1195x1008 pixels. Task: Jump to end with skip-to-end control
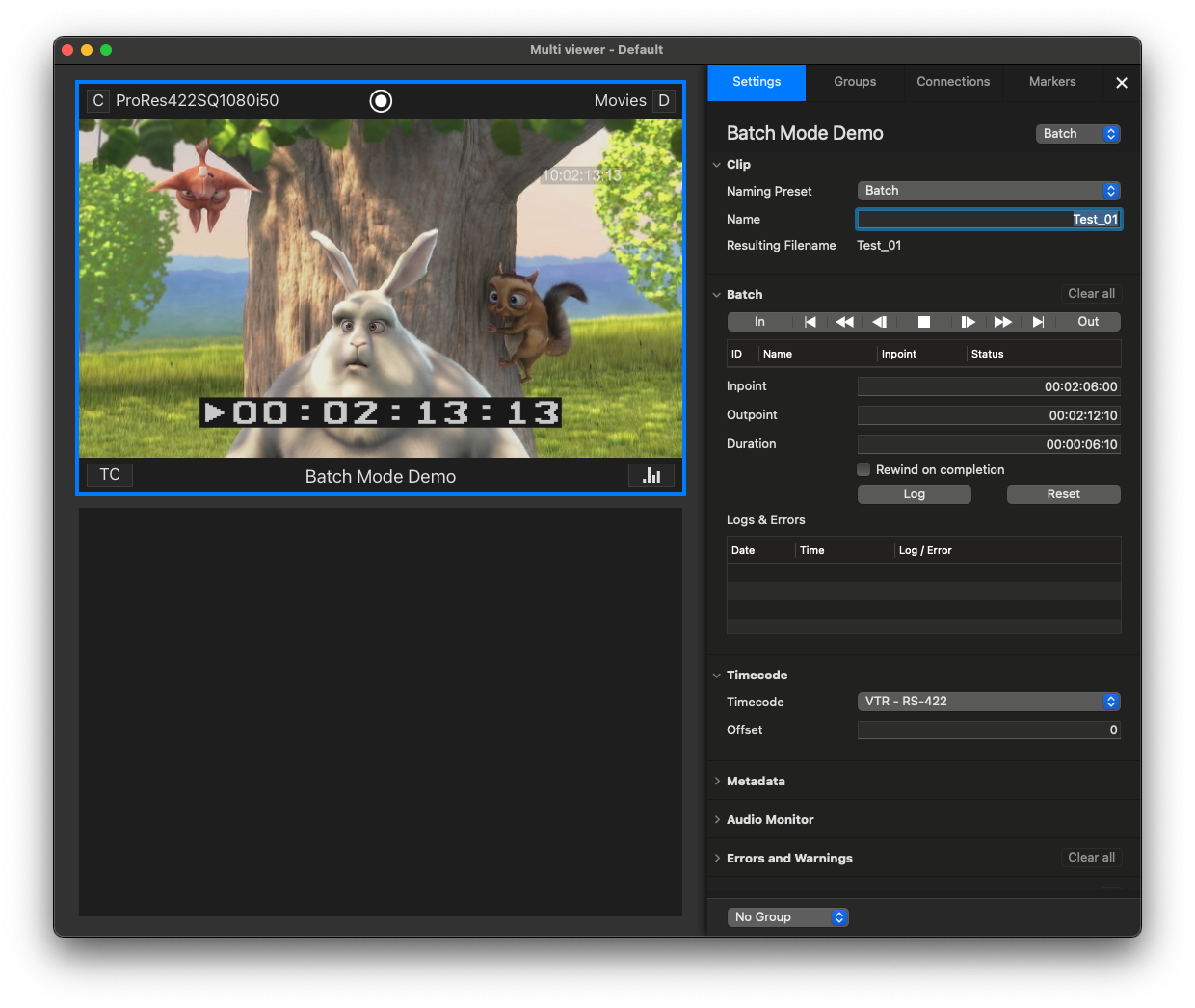[1038, 322]
